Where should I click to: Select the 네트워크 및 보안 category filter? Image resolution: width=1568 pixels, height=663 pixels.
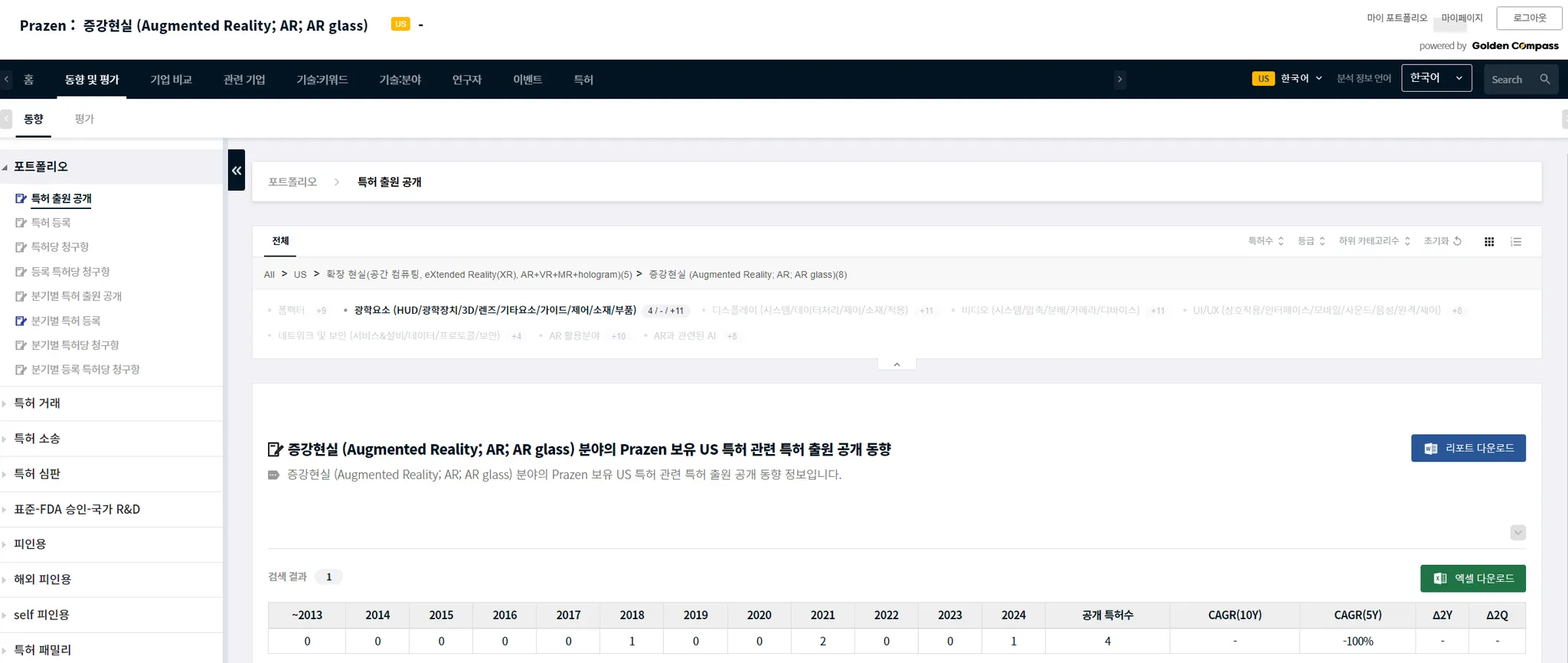(x=389, y=336)
